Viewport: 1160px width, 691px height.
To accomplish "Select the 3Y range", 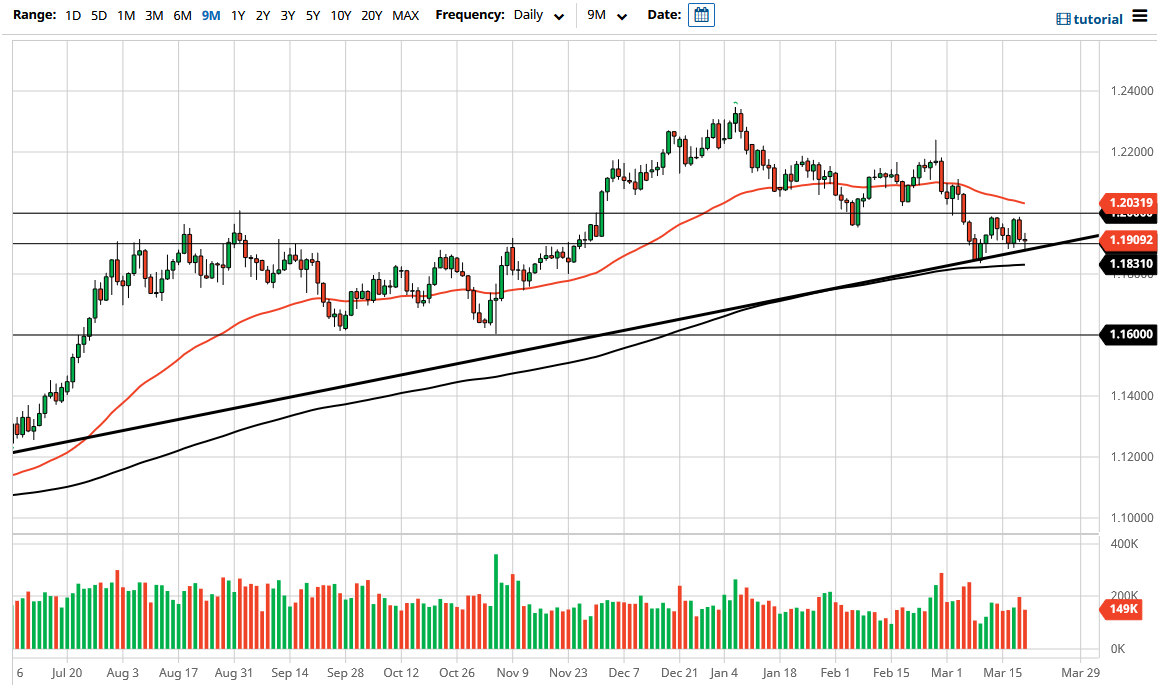I will point(288,16).
